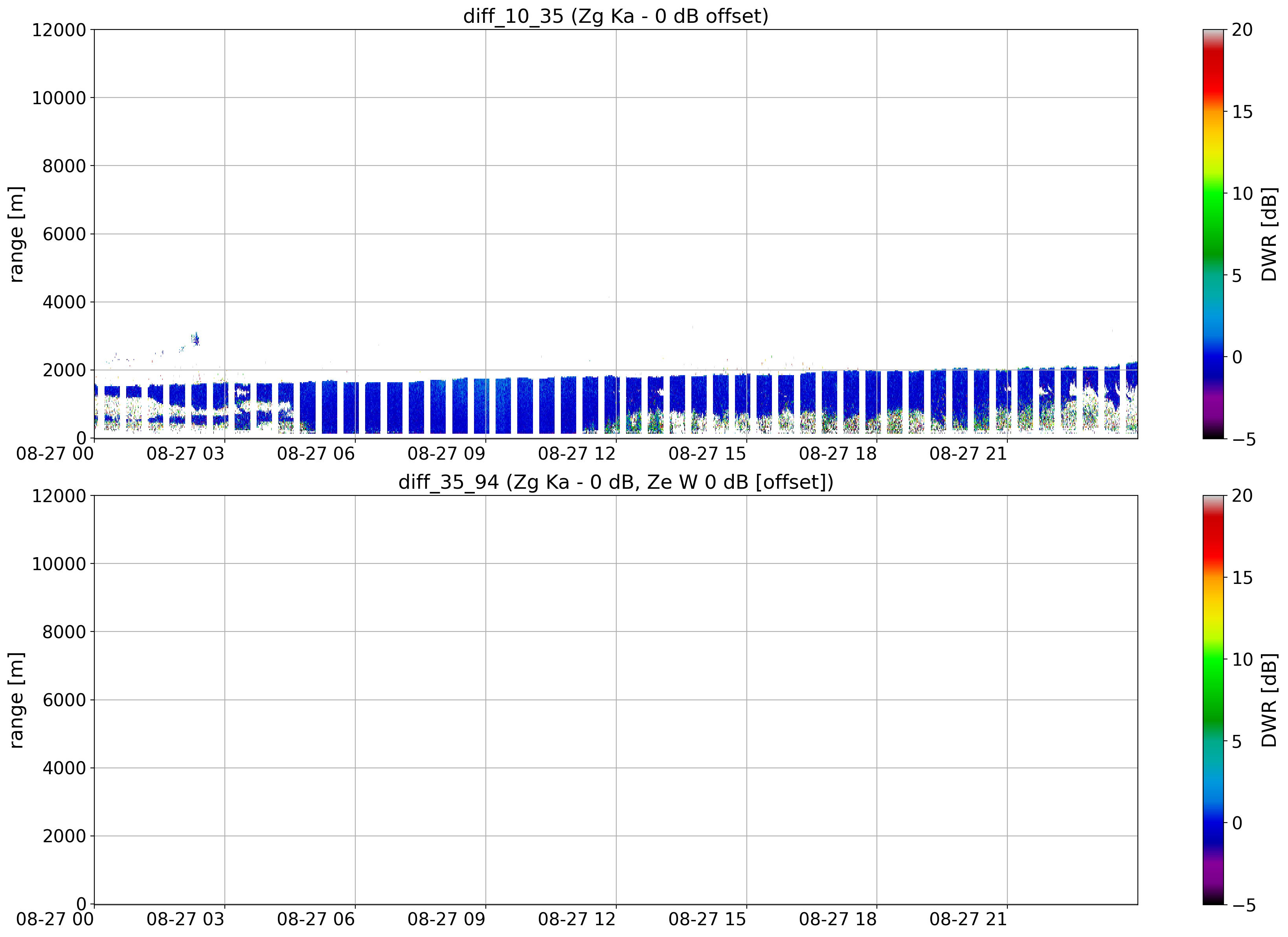Select 08-27 06 time tick under diff_35_94 plot
The width and height of the screenshot is (1288, 937).
click(316, 919)
